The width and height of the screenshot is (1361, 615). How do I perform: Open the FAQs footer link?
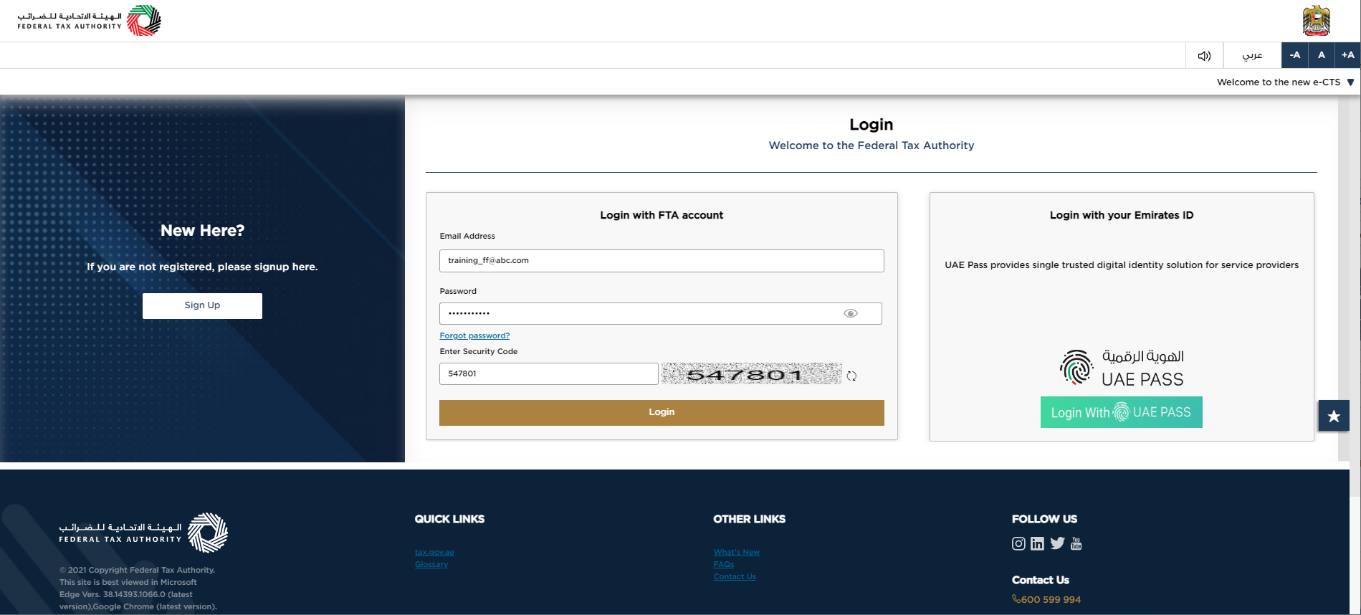tap(724, 565)
